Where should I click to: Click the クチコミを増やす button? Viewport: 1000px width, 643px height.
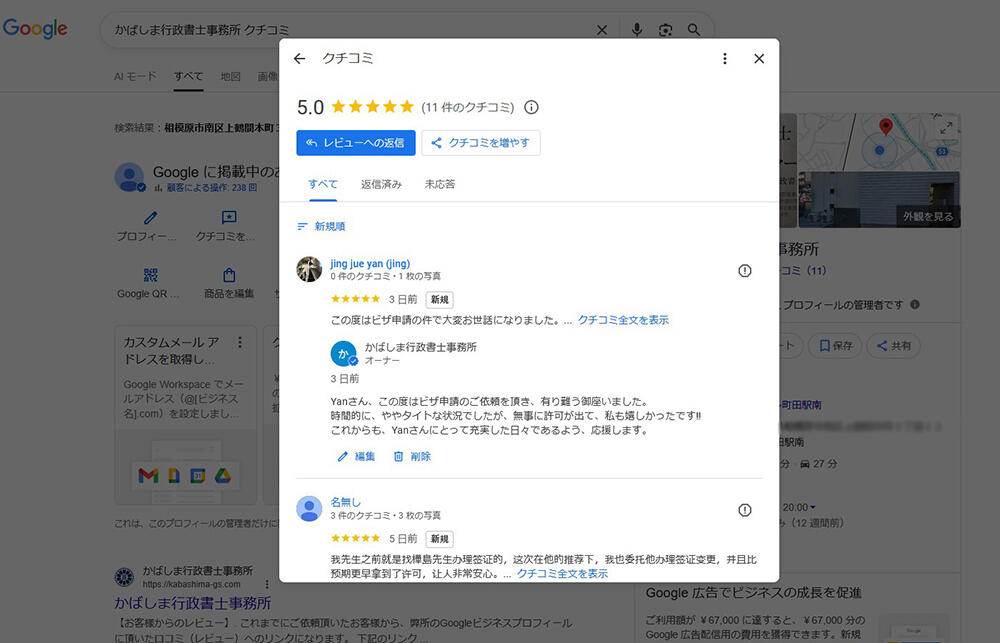(x=481, y=143)
